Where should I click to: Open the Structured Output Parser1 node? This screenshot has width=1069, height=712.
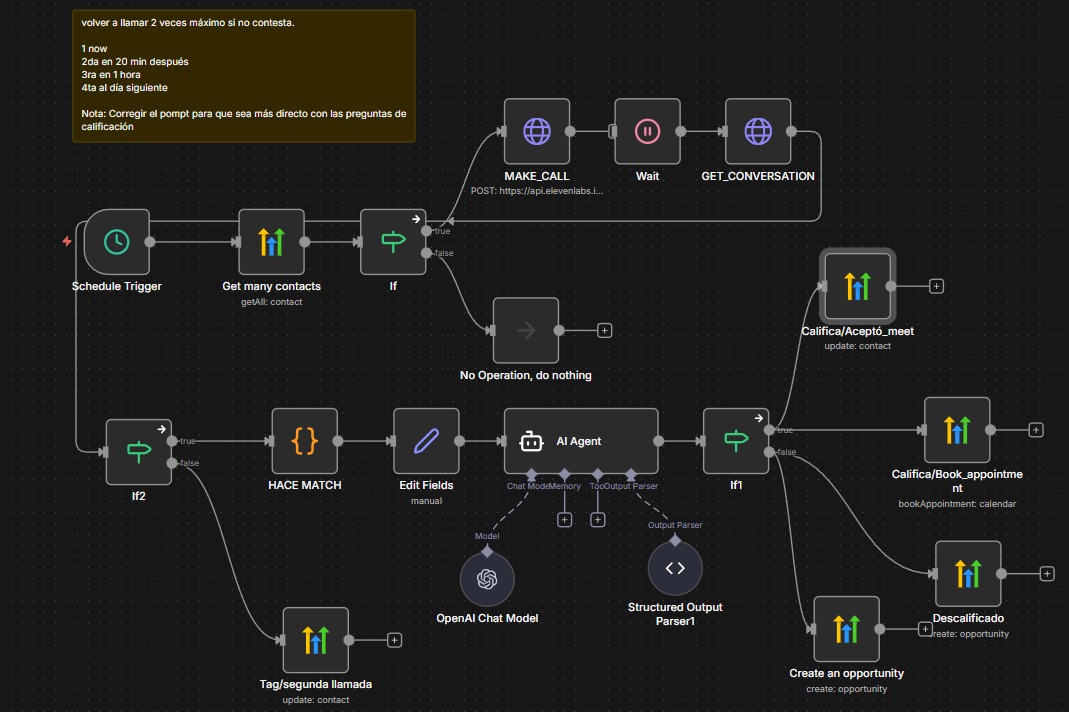click(675, 568)
